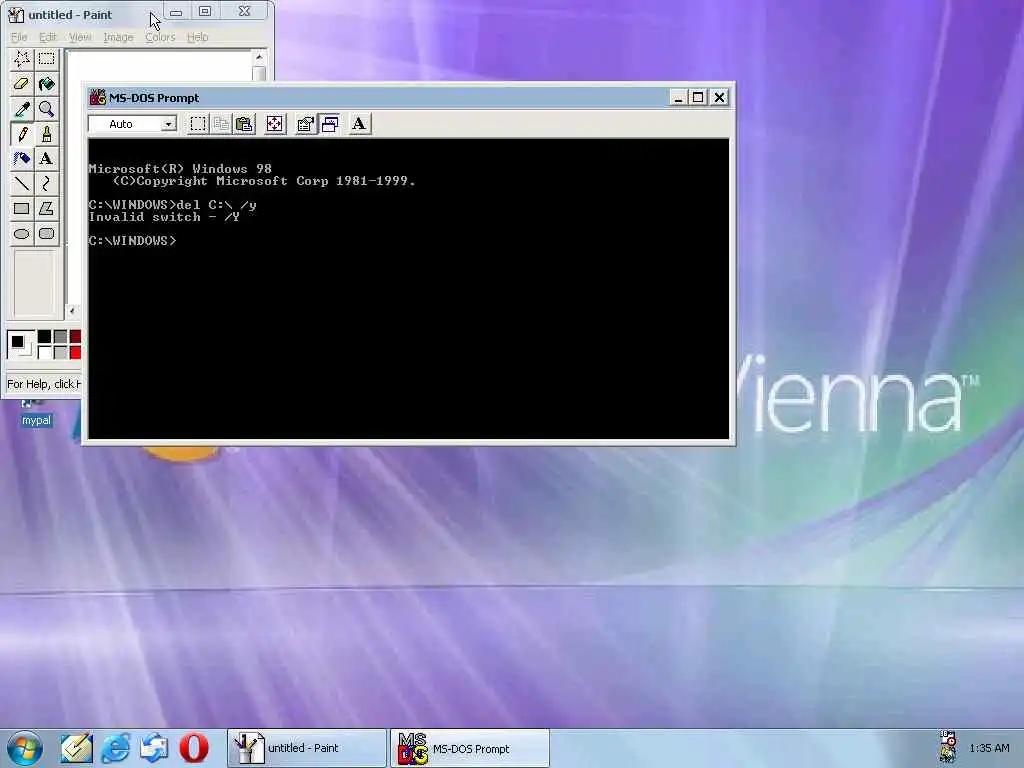Image resolution: width=1024 pixels, height=768 pixels.
Task: Open the Help menu in Paint
Action: tap(197, 37)
